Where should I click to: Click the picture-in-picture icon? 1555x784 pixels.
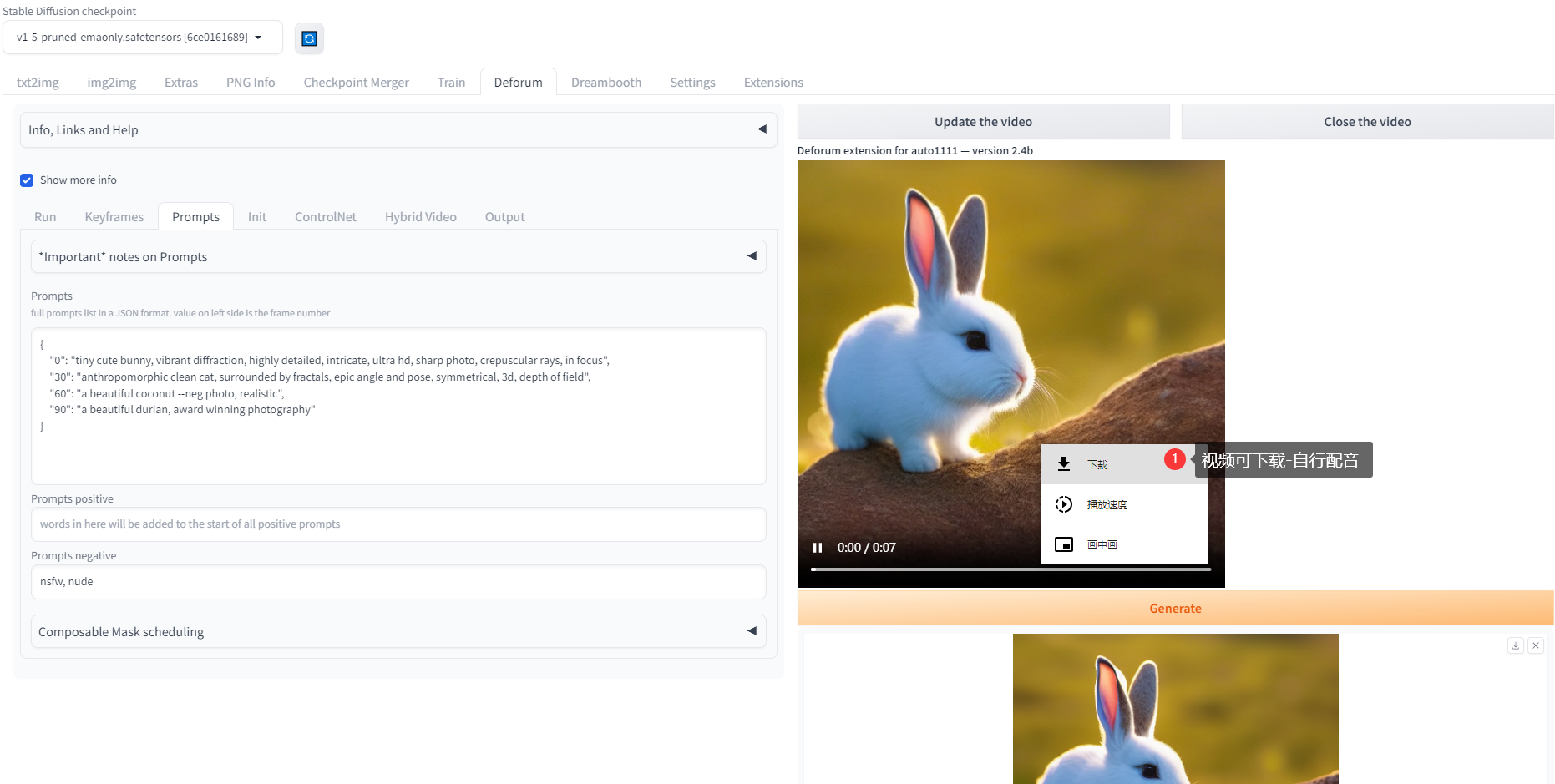point(1064,544)
